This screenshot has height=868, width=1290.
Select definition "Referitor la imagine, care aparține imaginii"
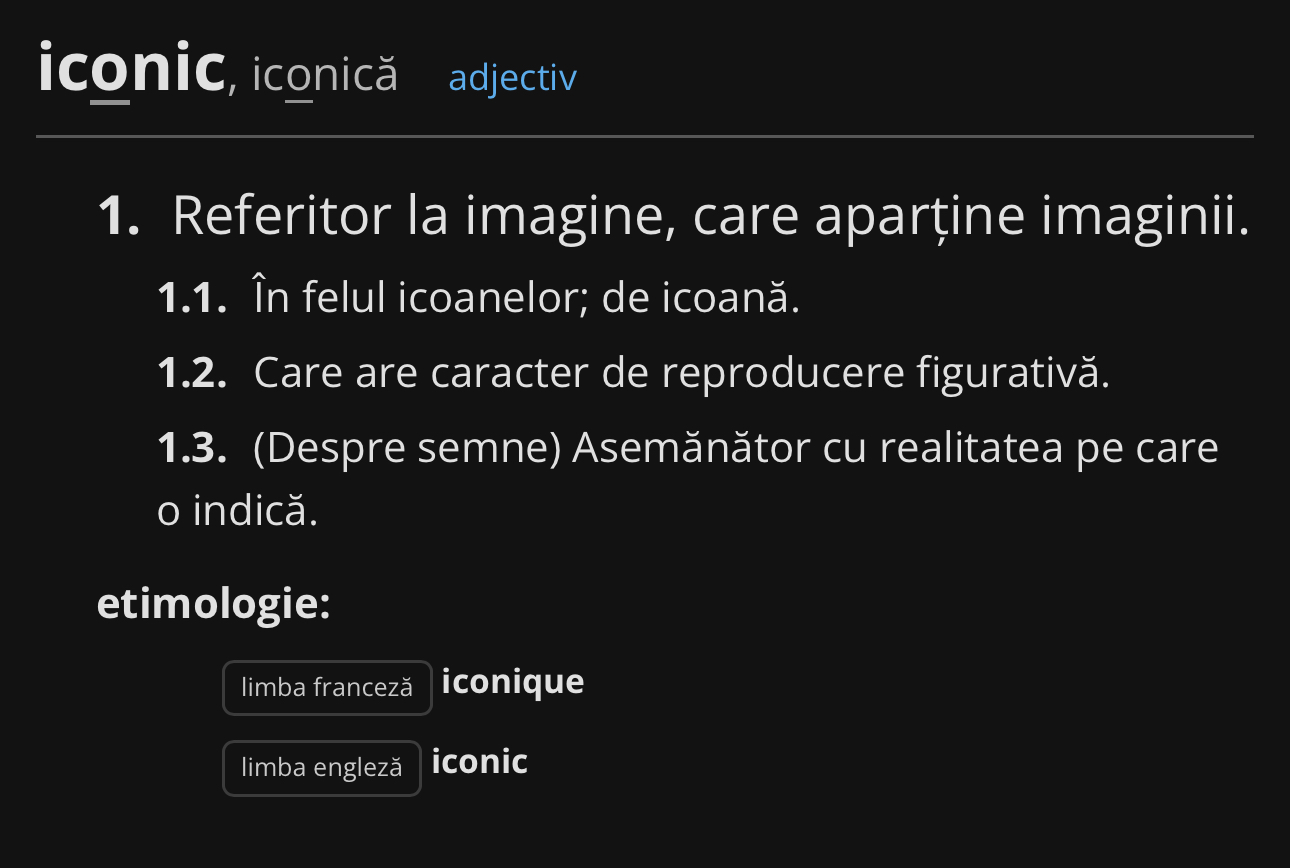click(x=711, y=215)
